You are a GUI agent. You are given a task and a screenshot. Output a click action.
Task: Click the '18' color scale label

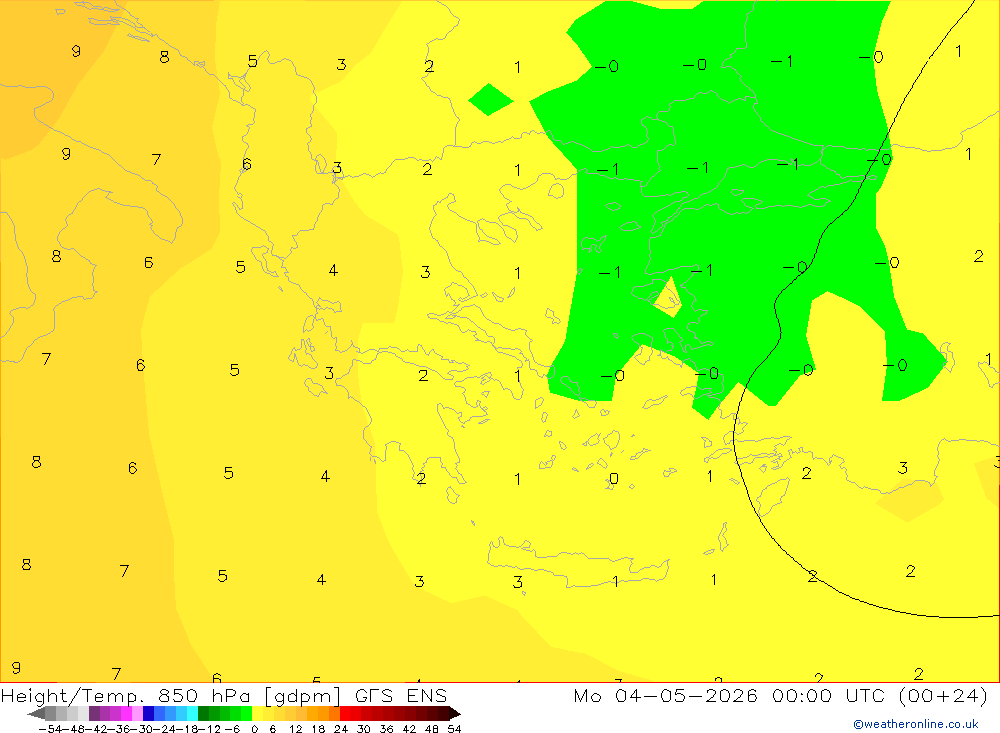coord(318,729)
